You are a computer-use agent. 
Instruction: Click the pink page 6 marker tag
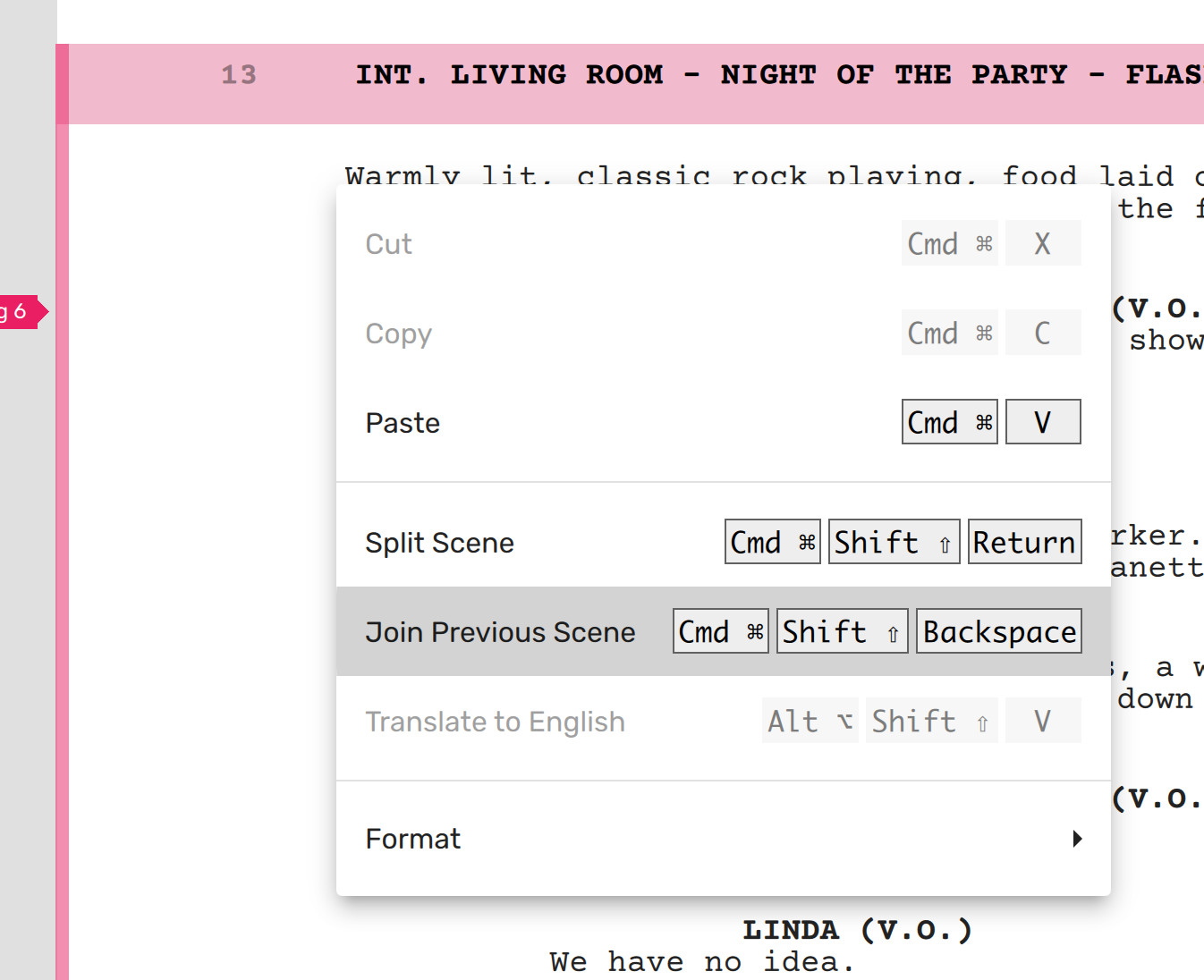(x=20, y=312)
